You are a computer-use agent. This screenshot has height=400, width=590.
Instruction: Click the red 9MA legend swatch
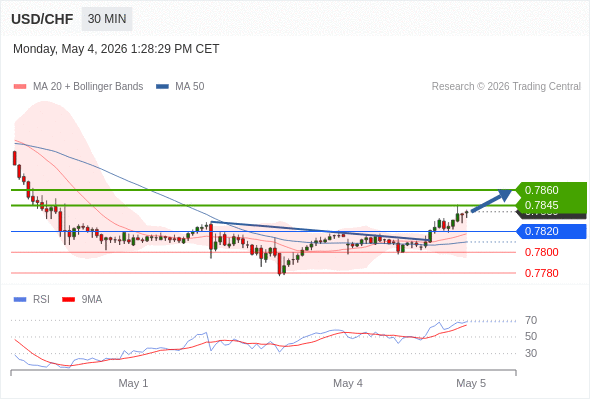68,300
